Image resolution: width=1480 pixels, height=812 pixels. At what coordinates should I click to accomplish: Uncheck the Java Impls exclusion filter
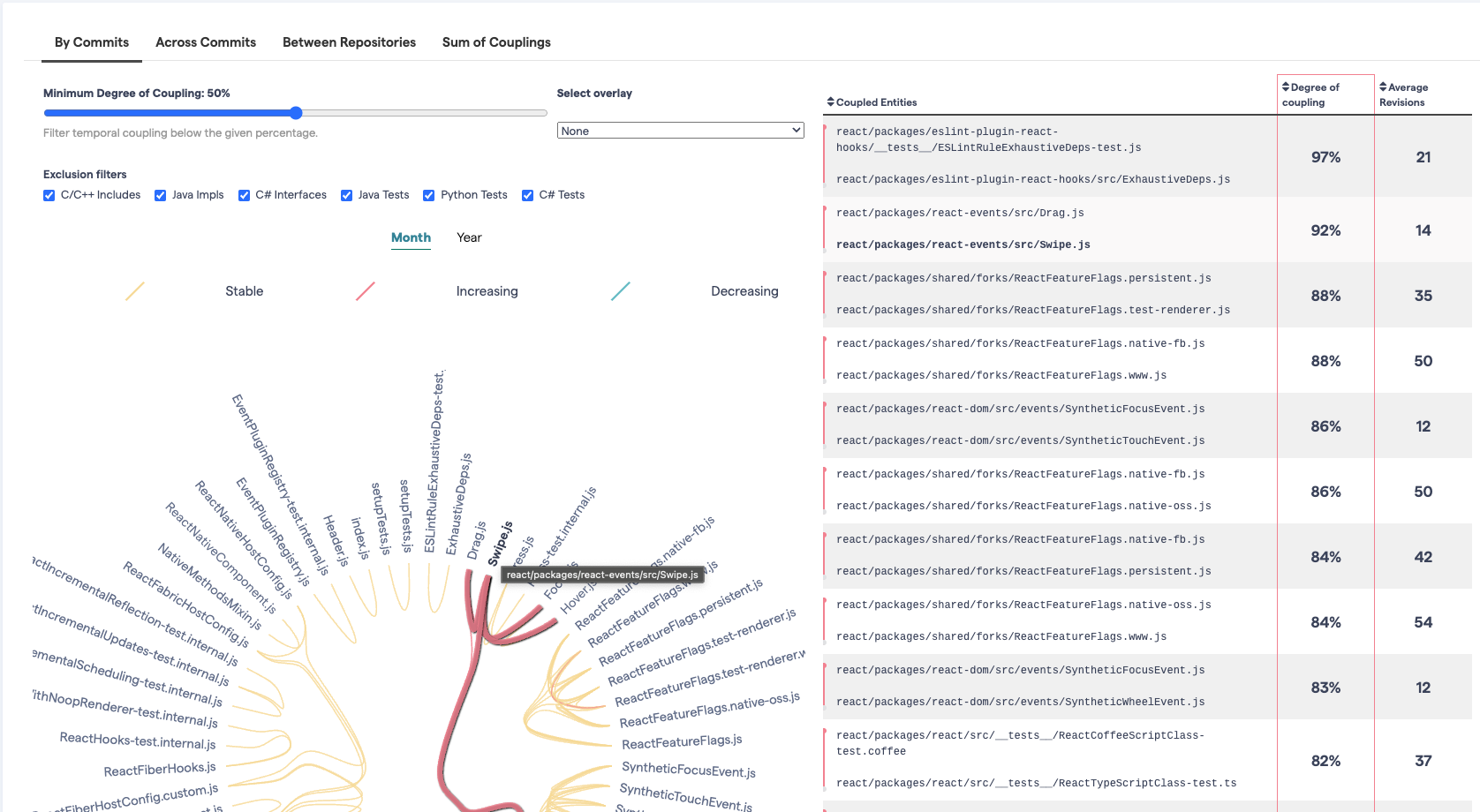click(160, 195)
